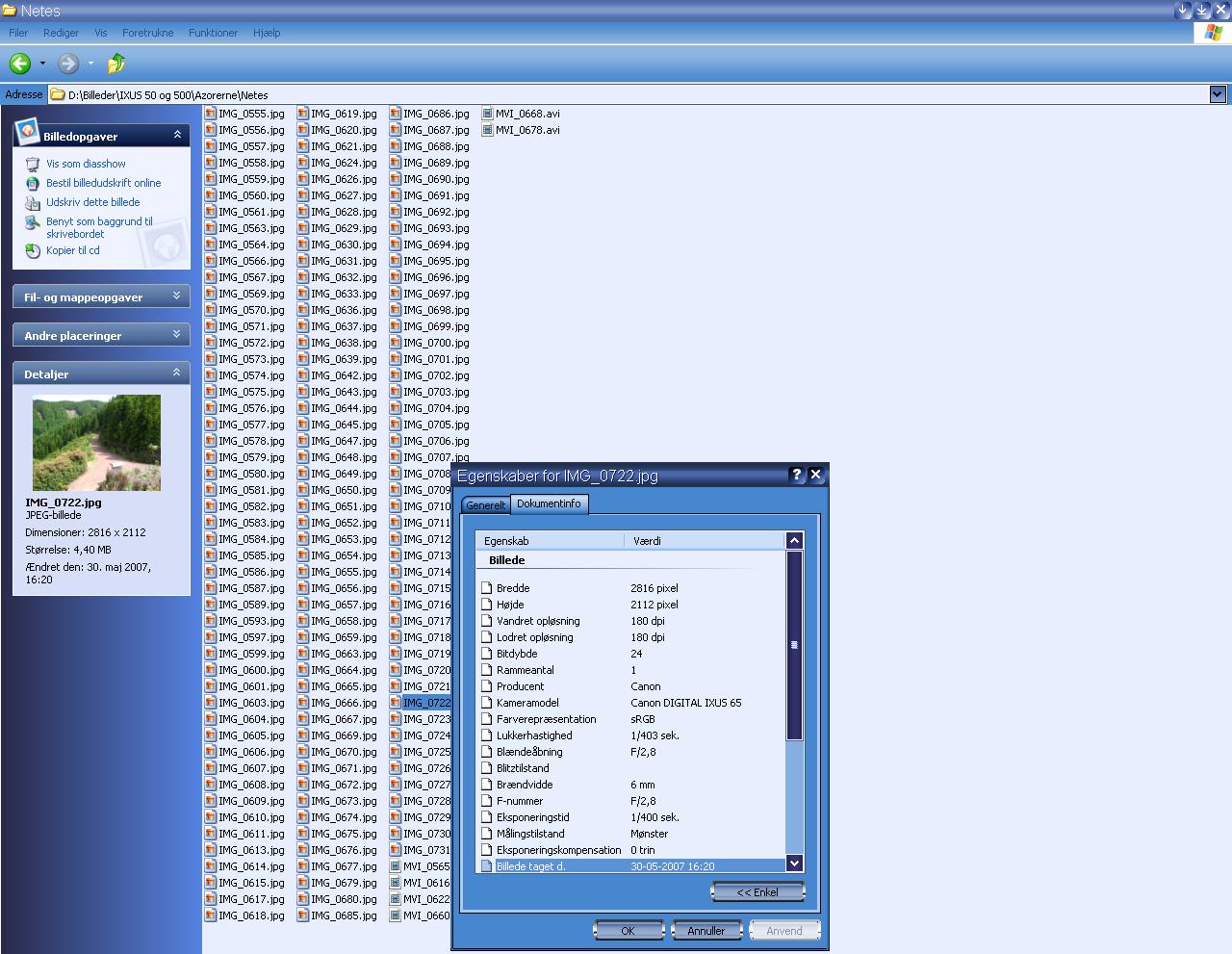Click the OK button
The image size is (1232, 954).
629,931
